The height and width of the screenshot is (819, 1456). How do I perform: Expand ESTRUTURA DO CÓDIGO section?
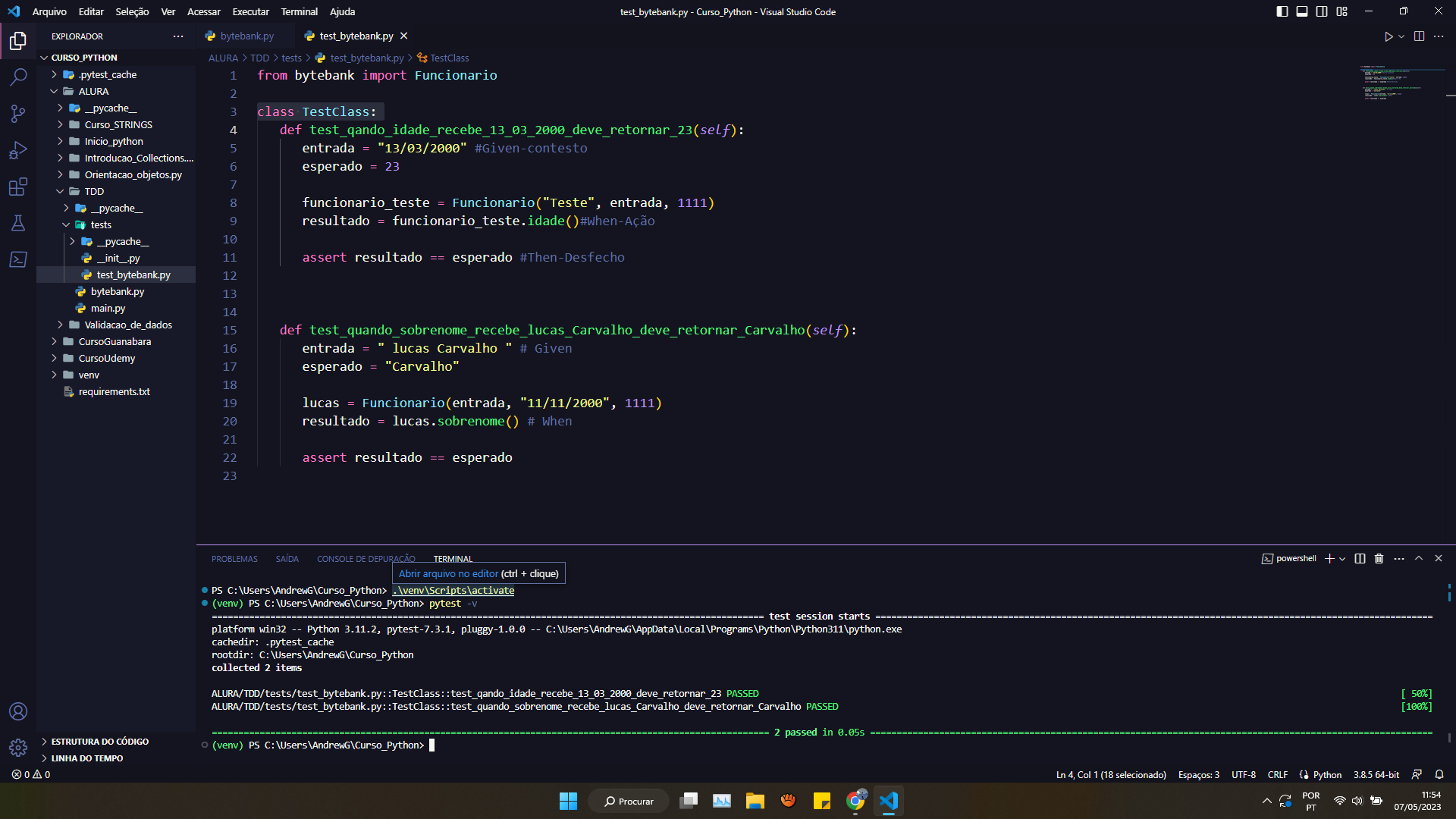pos(99,742)
